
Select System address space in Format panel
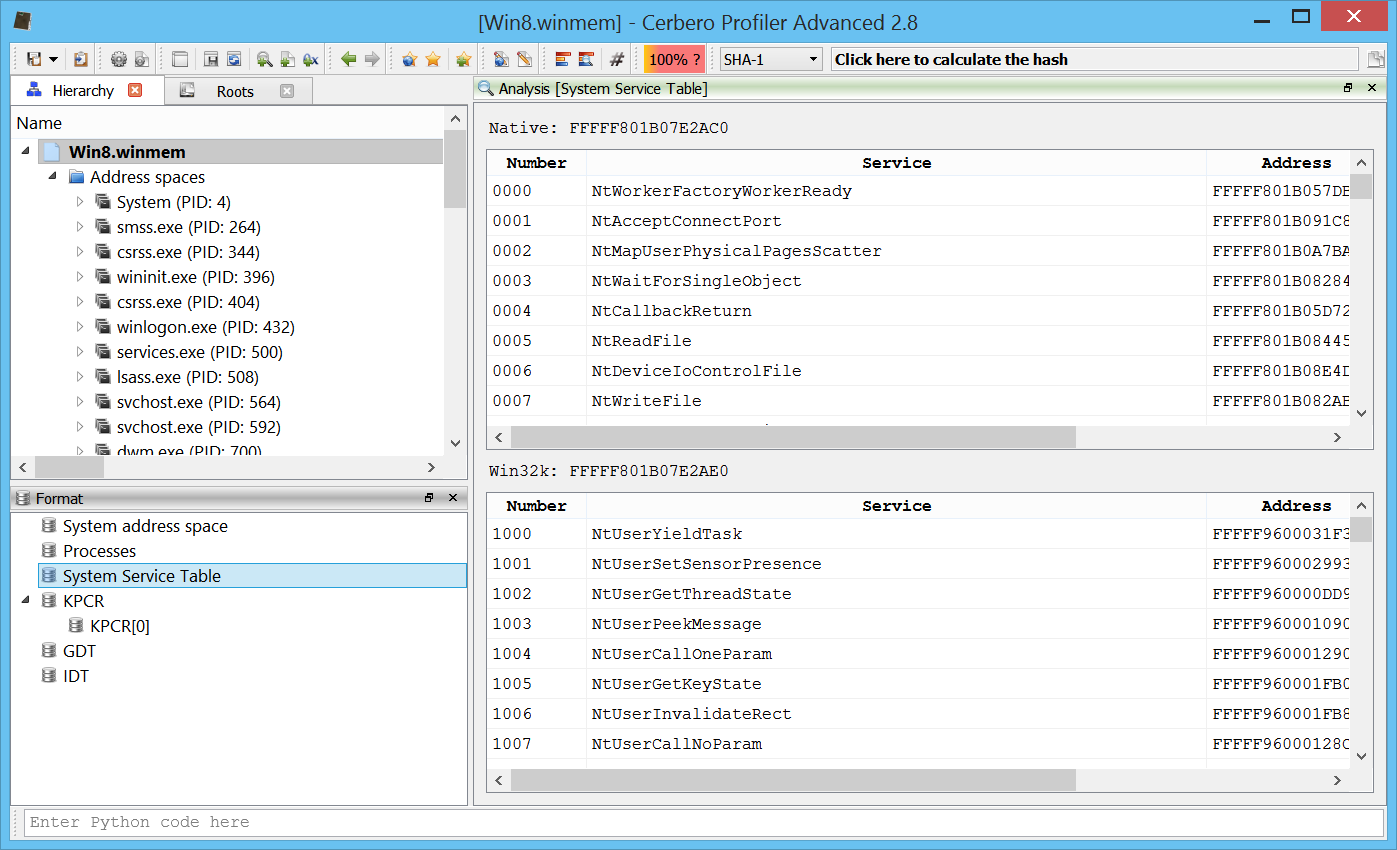[x=145, y=526]
